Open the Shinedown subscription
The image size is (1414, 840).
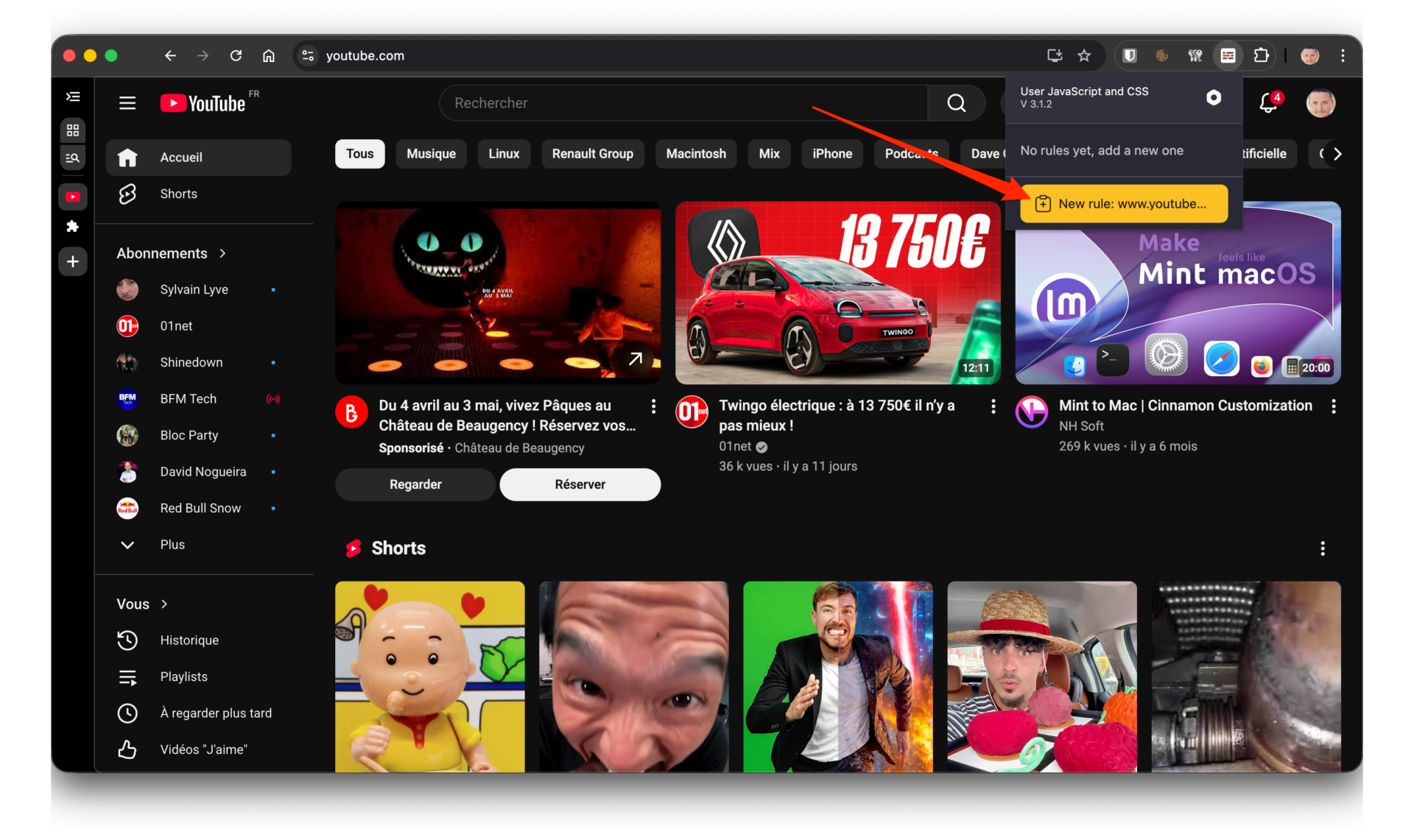click(x=199, y=362)
